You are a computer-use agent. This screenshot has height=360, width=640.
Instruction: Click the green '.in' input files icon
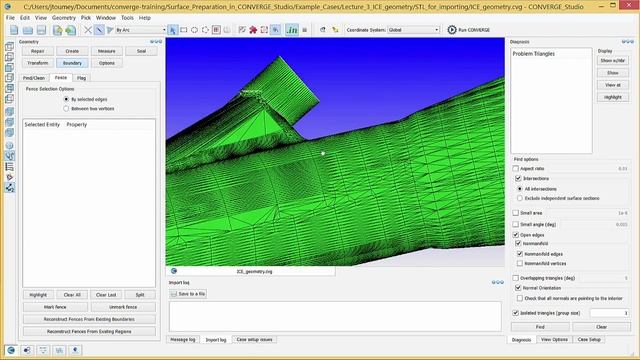click(x=292, y=30)
